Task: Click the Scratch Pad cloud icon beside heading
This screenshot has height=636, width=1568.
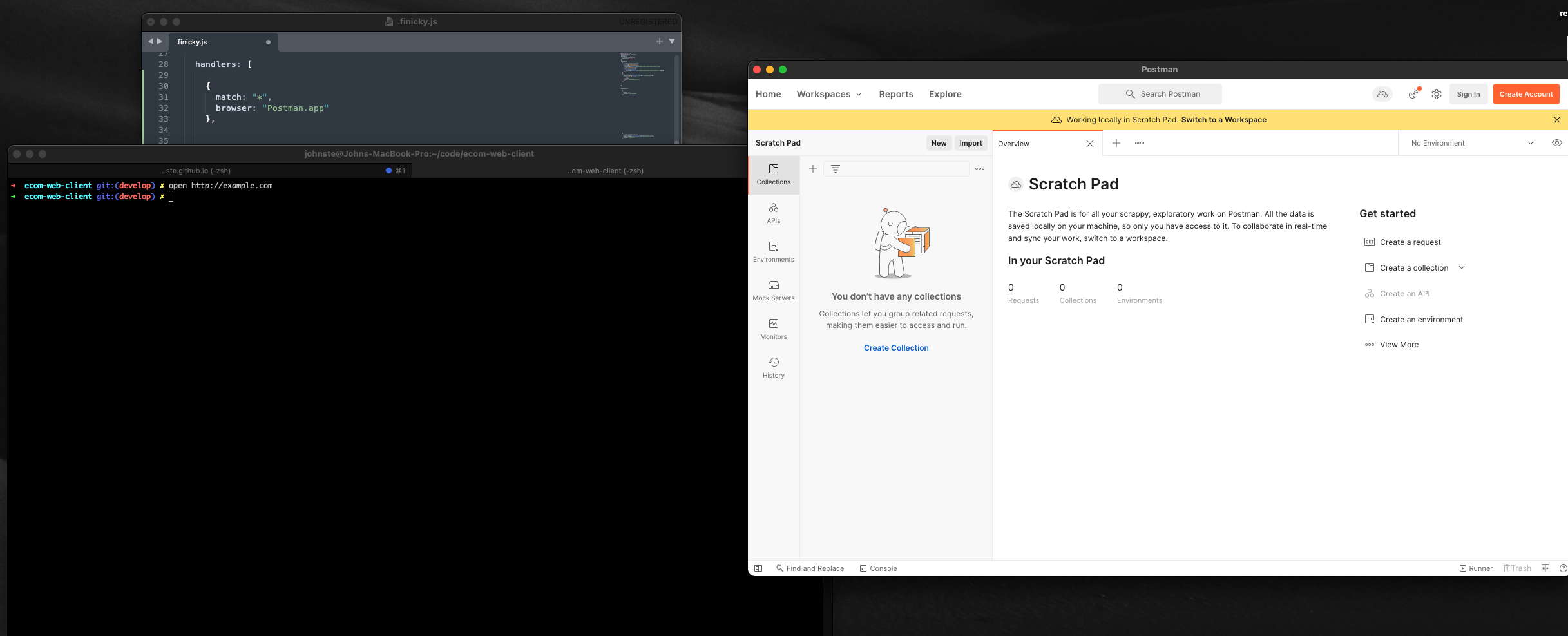Action: 1015,184
